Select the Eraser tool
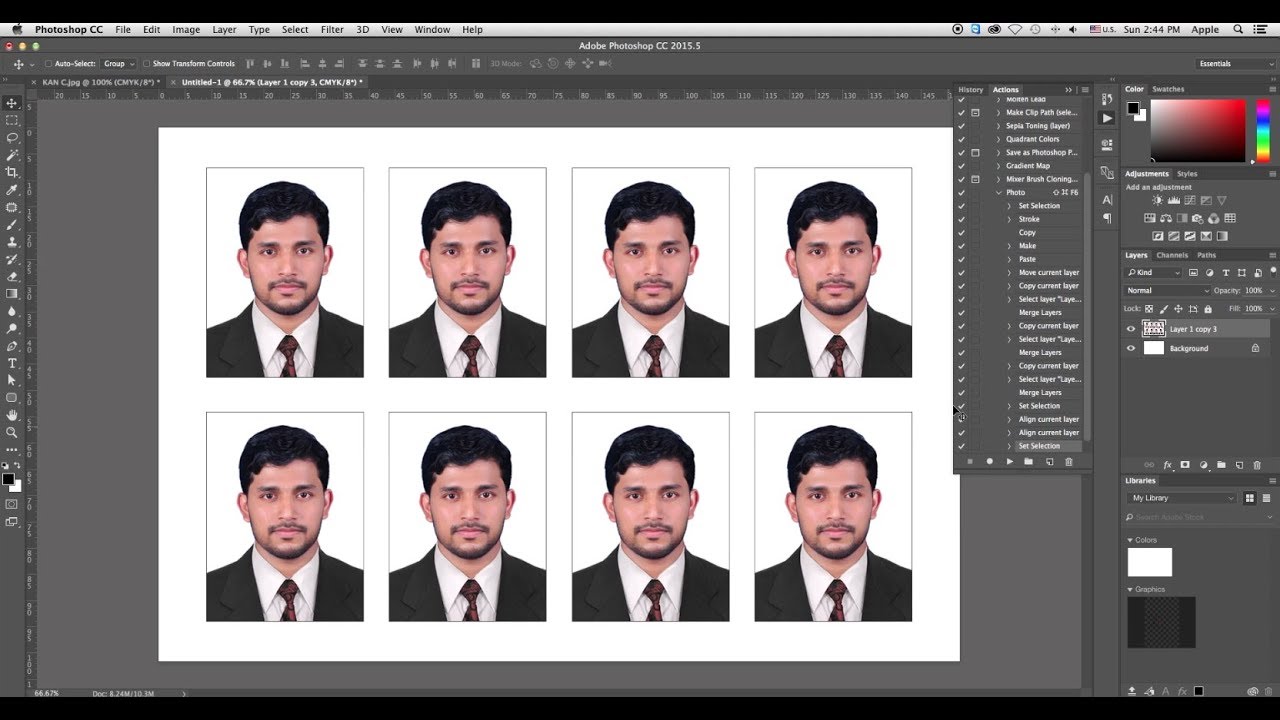 12,276
